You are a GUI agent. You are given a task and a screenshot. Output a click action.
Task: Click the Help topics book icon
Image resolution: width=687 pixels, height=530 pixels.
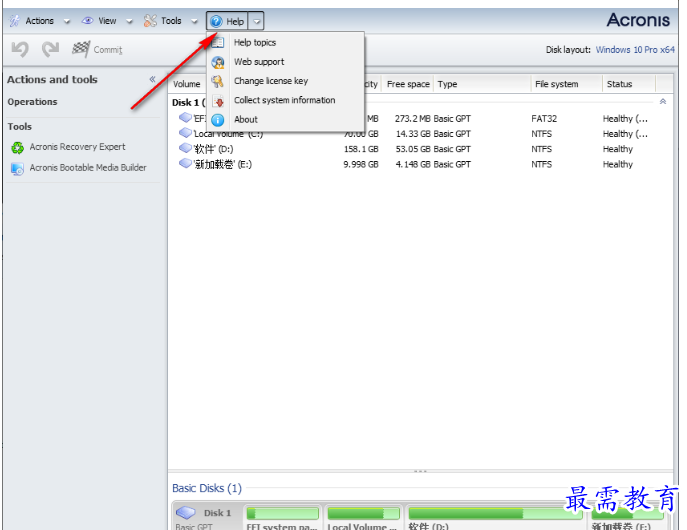(218, 42)
